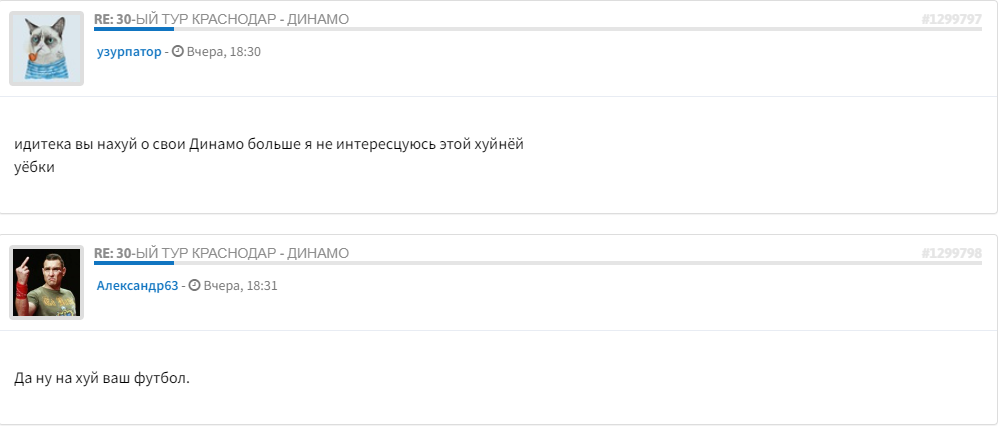Click the bold RE: prefix in Александр63's post
This screenshot has height=426, width=998.
coord(104,253)
